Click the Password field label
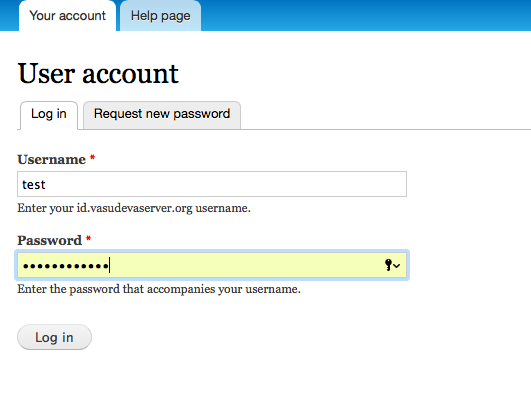This screenshot has height=396, width=531. click(x=49, y=240)
